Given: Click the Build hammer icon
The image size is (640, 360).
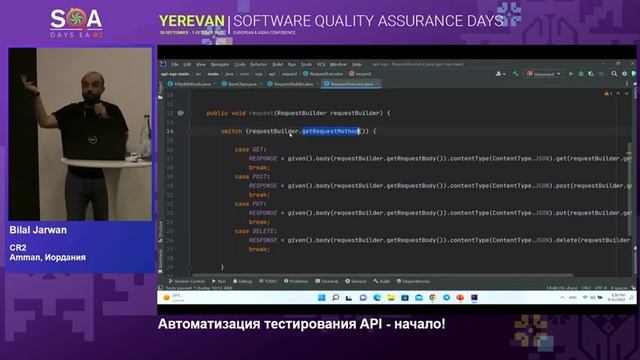Looking at the screenshot, I should (516, 74).
